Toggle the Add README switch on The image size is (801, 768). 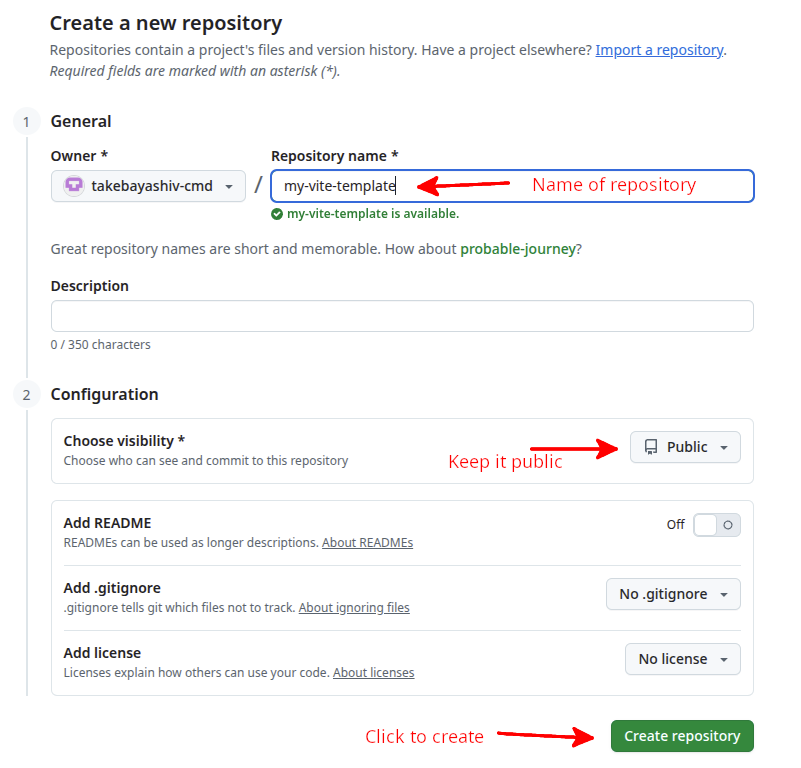tap(717, 524)
